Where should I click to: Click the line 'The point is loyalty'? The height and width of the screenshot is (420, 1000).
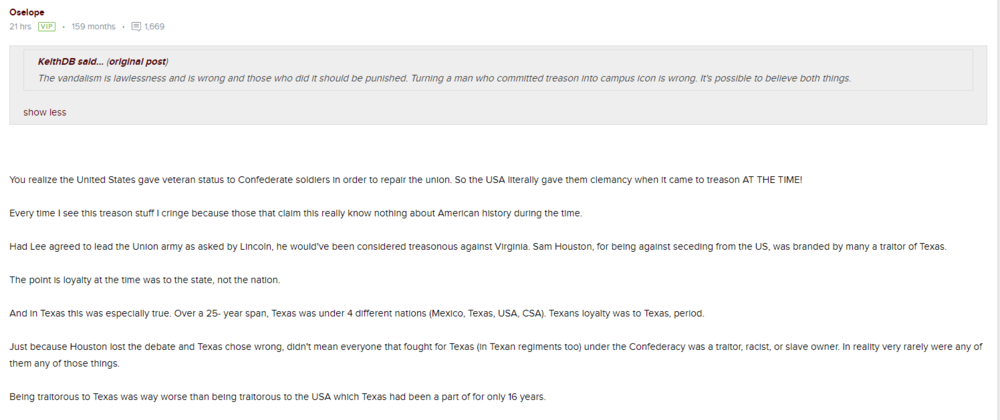(144, 279)
